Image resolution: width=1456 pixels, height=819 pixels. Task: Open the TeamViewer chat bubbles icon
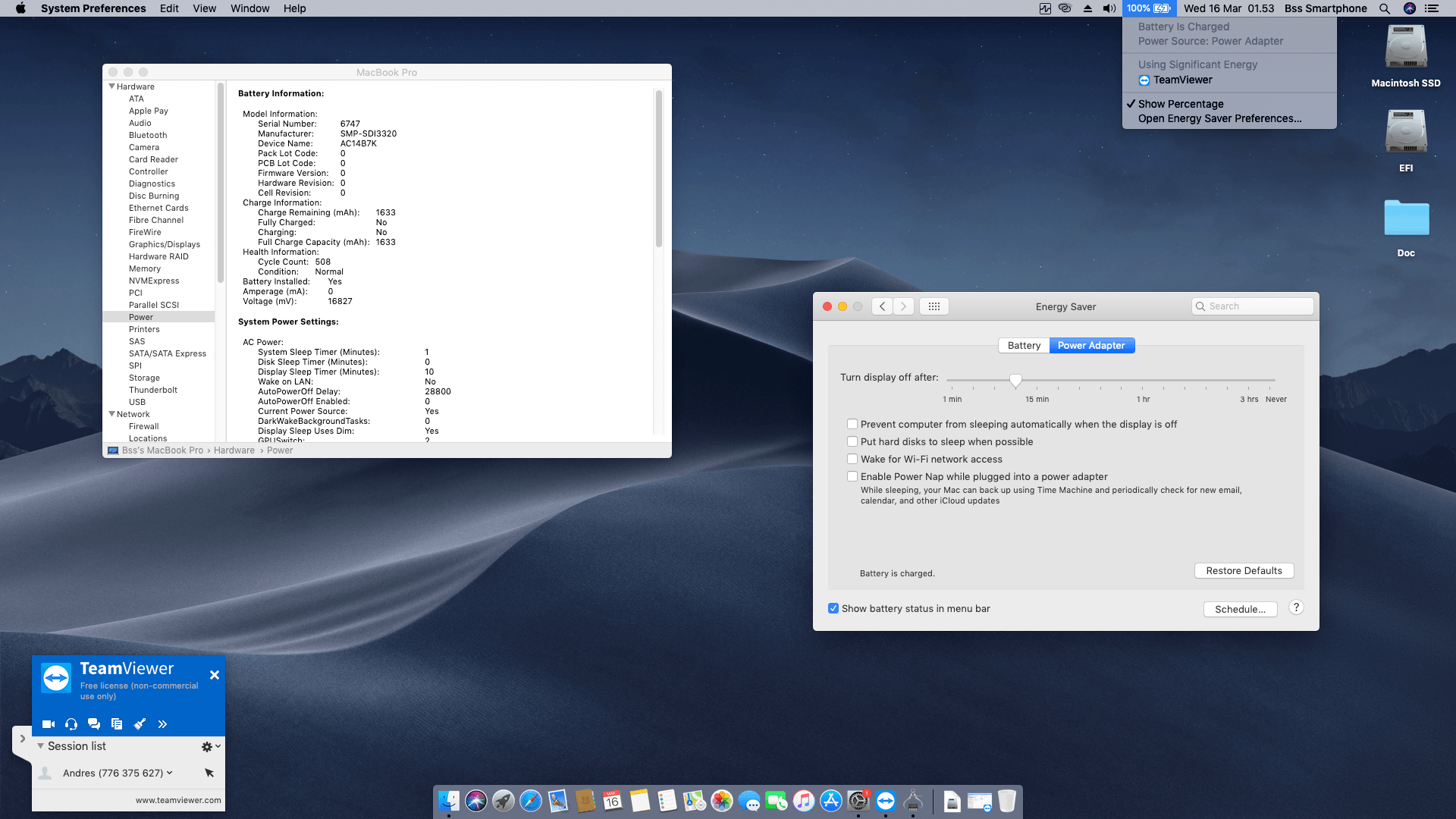click(94, 724)
